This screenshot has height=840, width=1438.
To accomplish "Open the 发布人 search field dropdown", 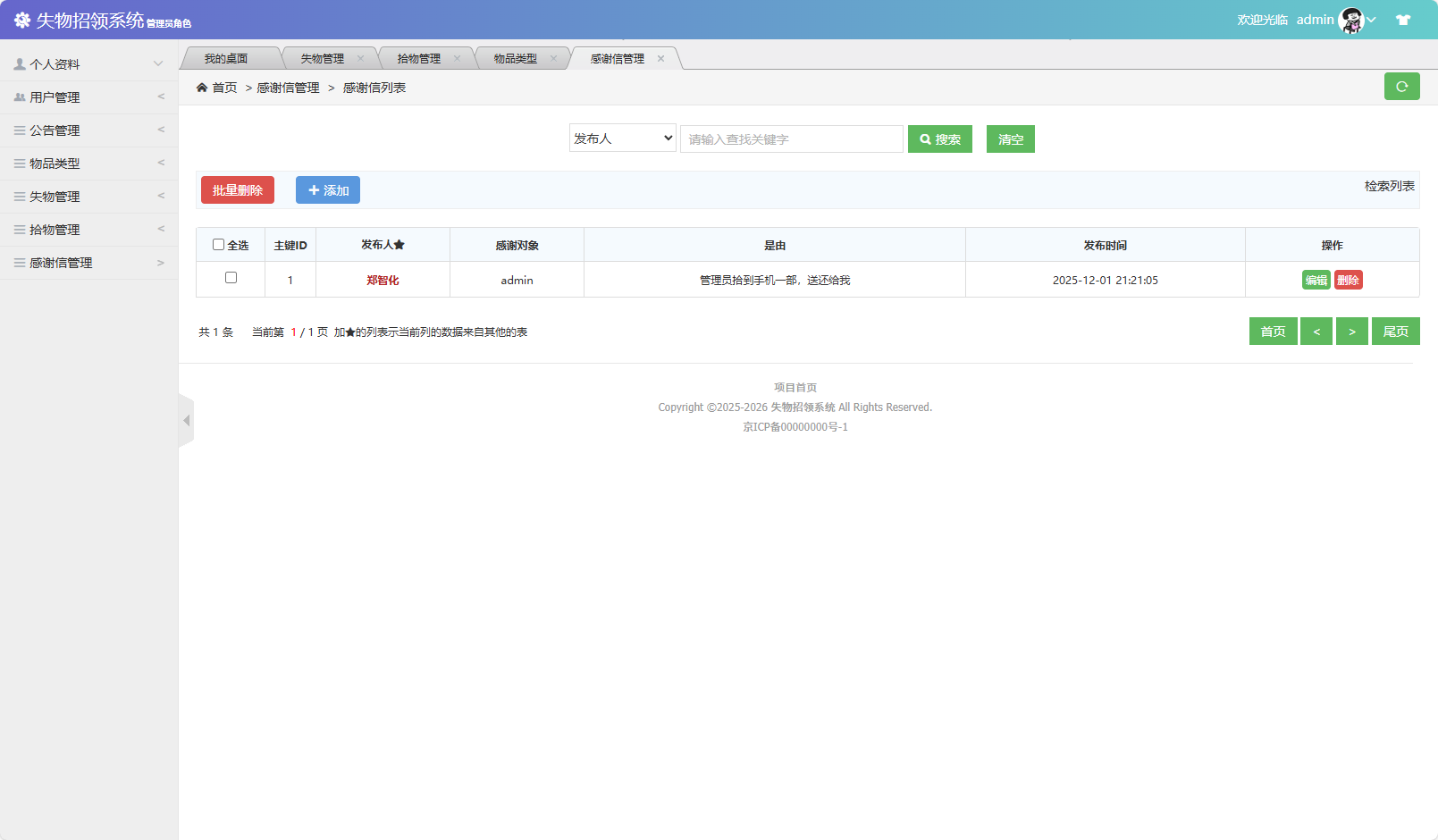I will [622, 138].
